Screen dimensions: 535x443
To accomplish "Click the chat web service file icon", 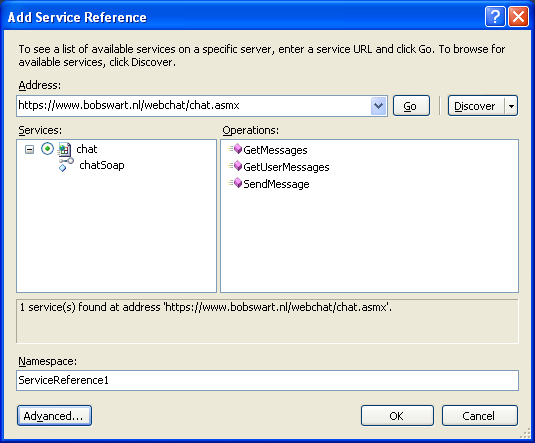I will [x=64, y=149].
